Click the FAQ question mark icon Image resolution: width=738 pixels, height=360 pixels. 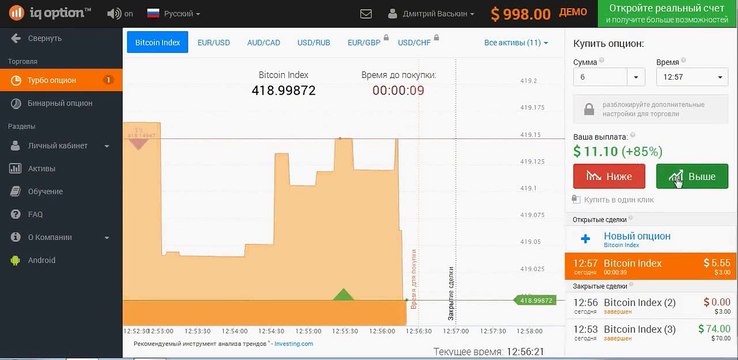coord(16,214)
